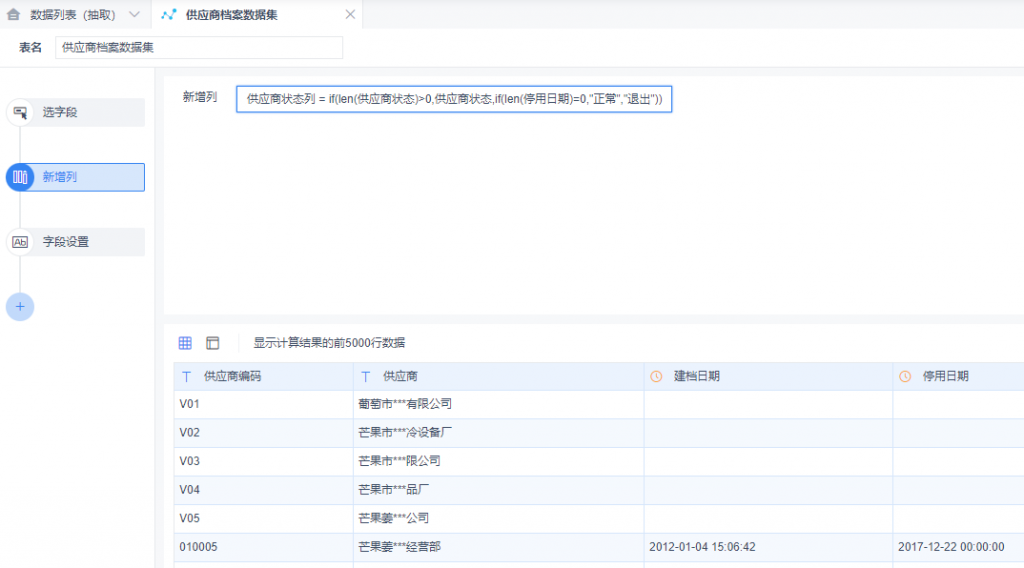Click supplier 芒果姜***公司
1024x568 pixels.
393,518
